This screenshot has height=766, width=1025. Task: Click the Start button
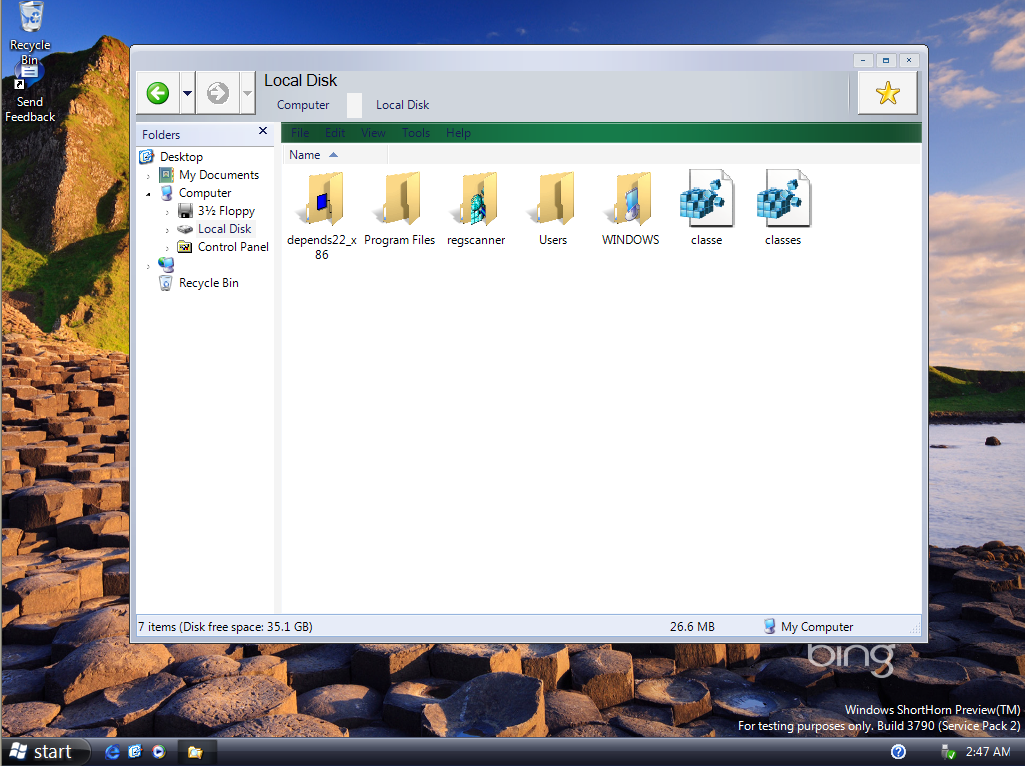coord(44,752)
